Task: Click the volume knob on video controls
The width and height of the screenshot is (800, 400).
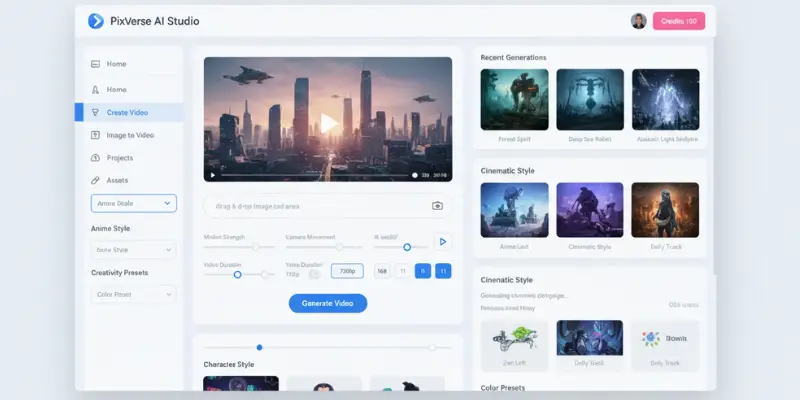Action: [x=415, y=175]
